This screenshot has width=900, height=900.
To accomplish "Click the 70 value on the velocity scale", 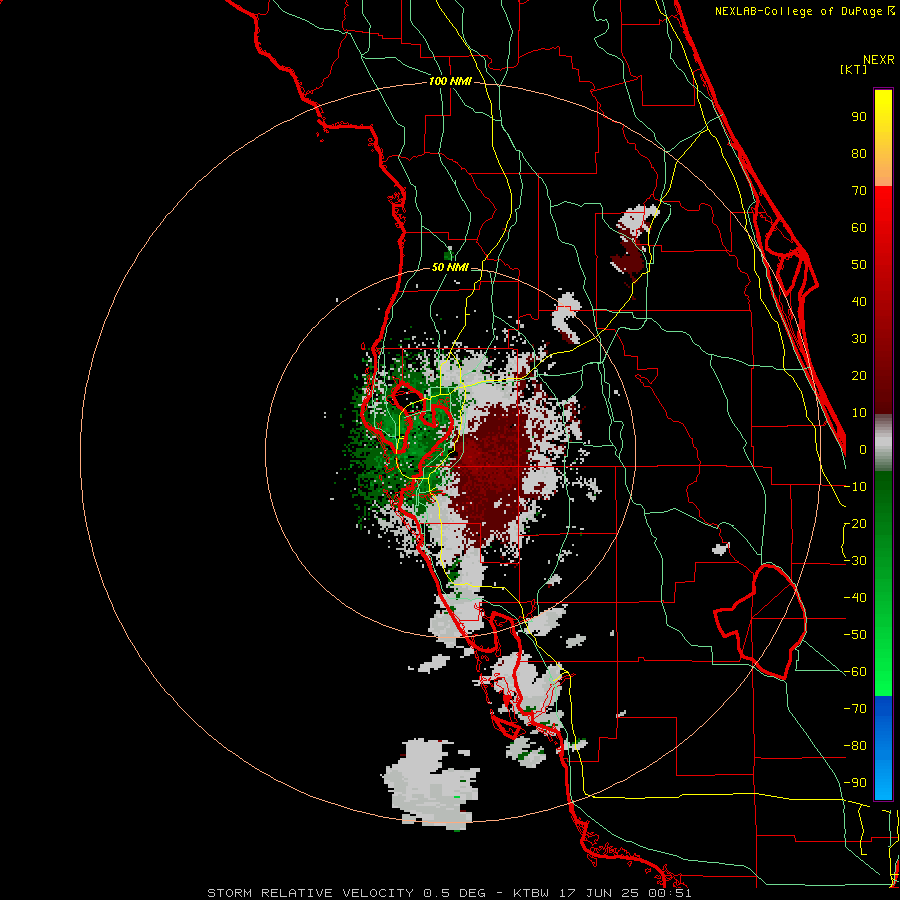I will point(859,191).
